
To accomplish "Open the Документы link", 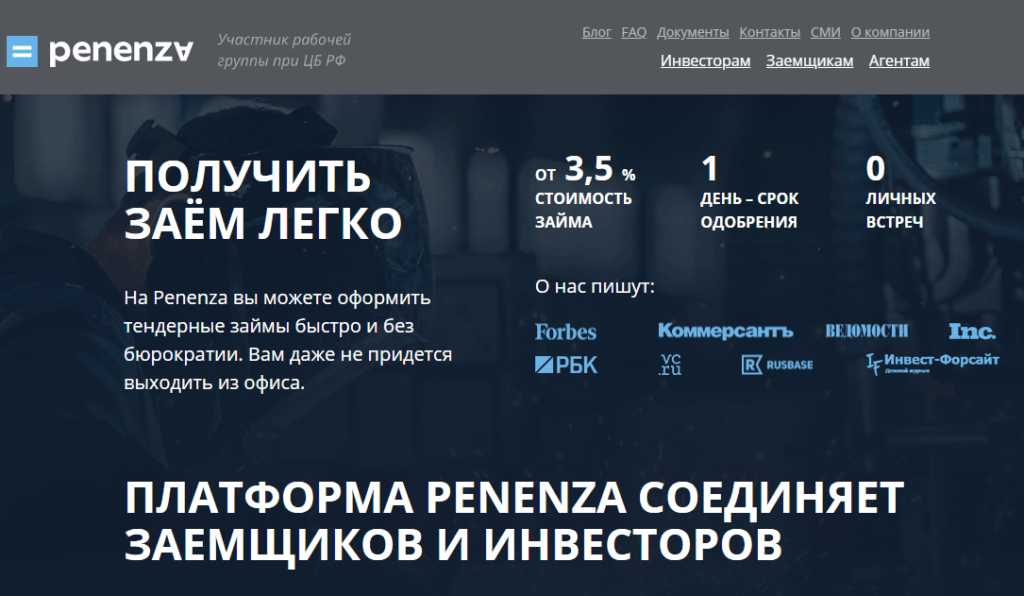I will [693, 32].
